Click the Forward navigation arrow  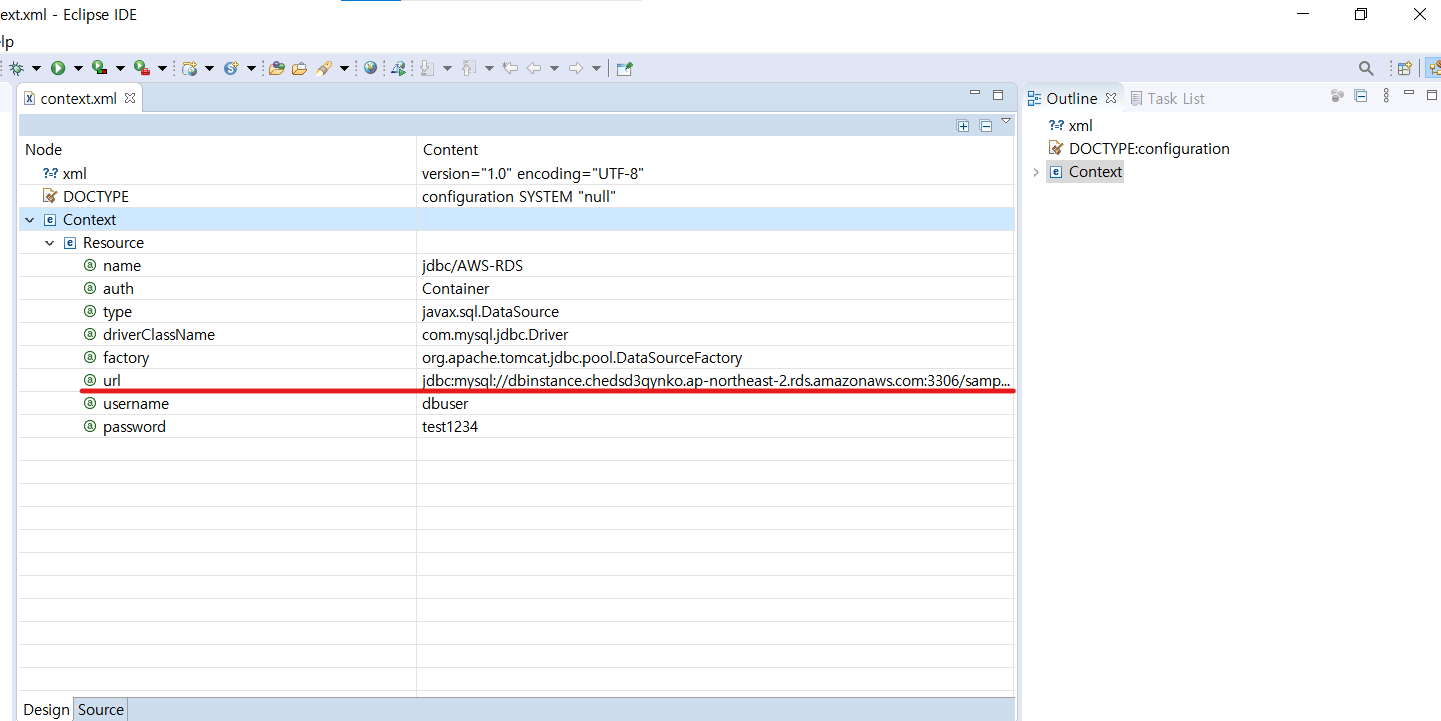576,68
